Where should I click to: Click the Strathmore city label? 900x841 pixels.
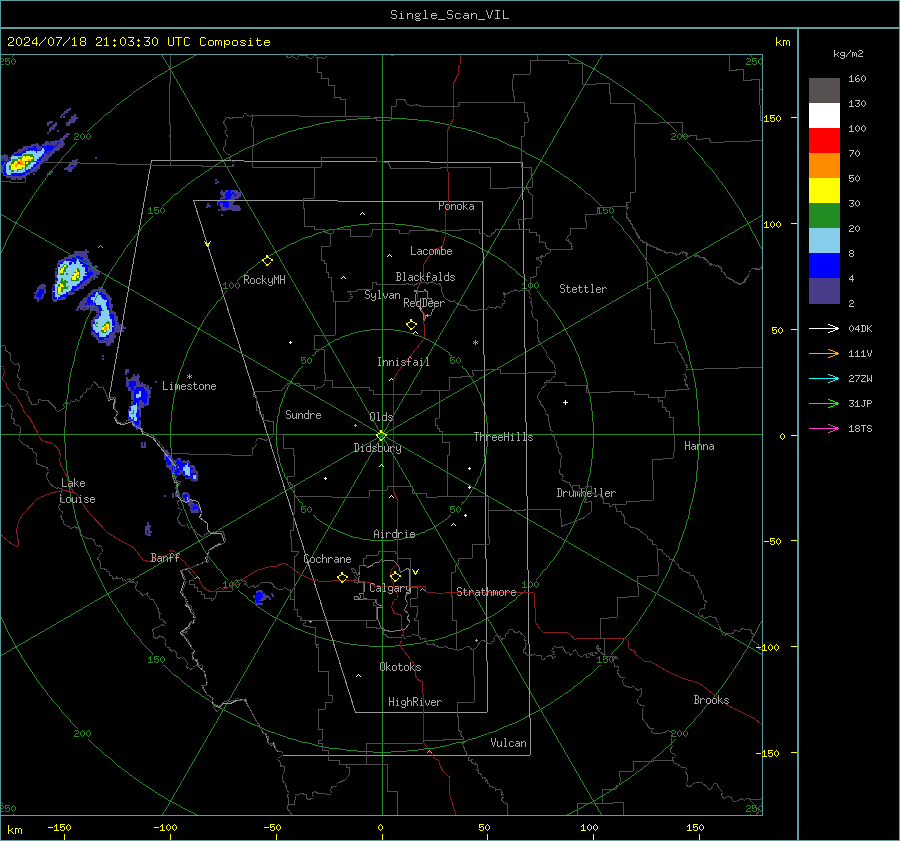coord(486,592)
